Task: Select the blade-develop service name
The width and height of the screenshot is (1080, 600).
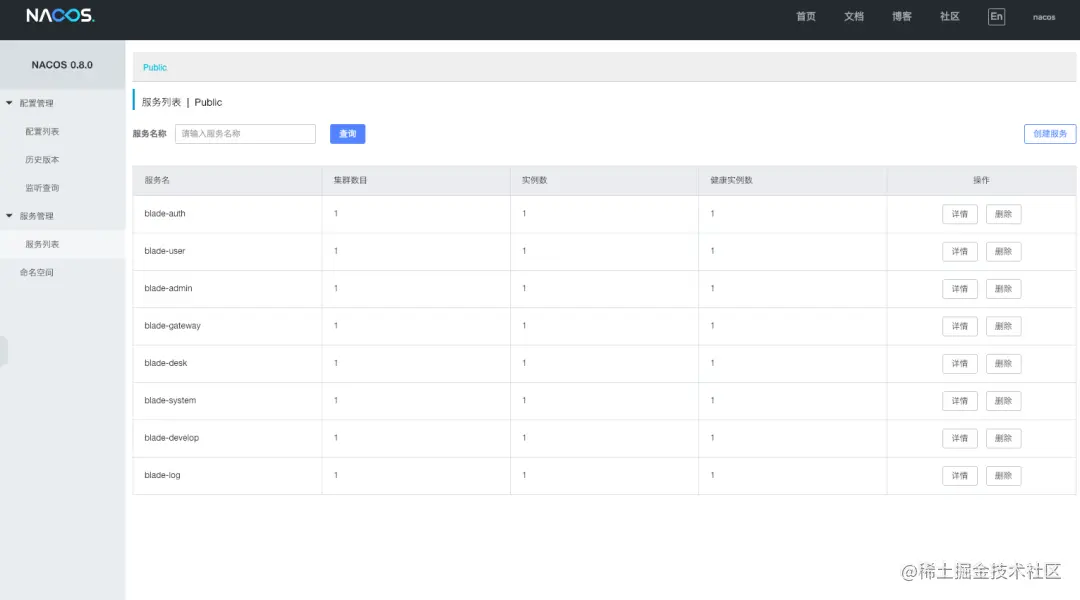Action: tap(172, 437)
